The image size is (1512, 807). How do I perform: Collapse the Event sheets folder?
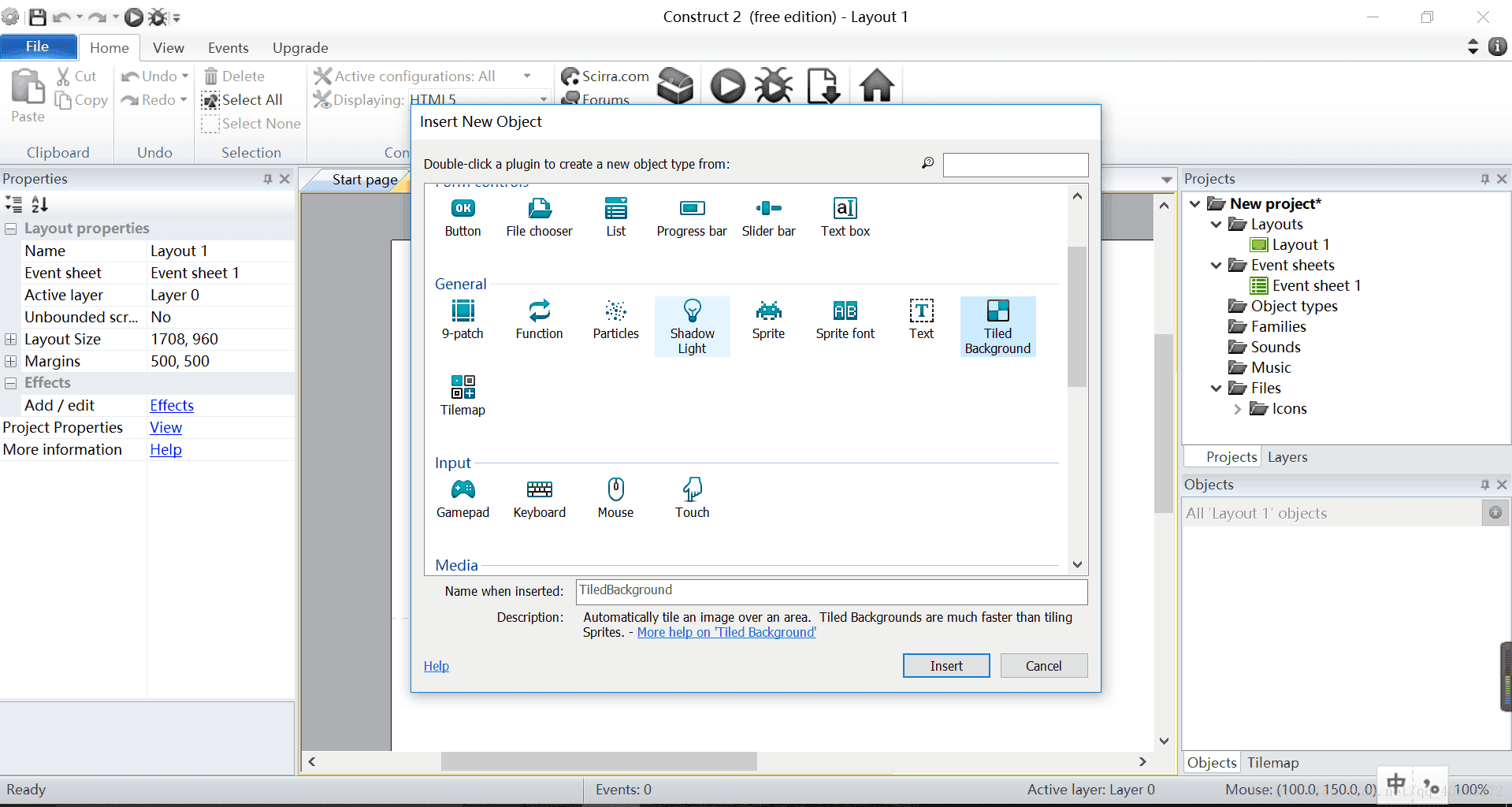tap(1217, 266)
